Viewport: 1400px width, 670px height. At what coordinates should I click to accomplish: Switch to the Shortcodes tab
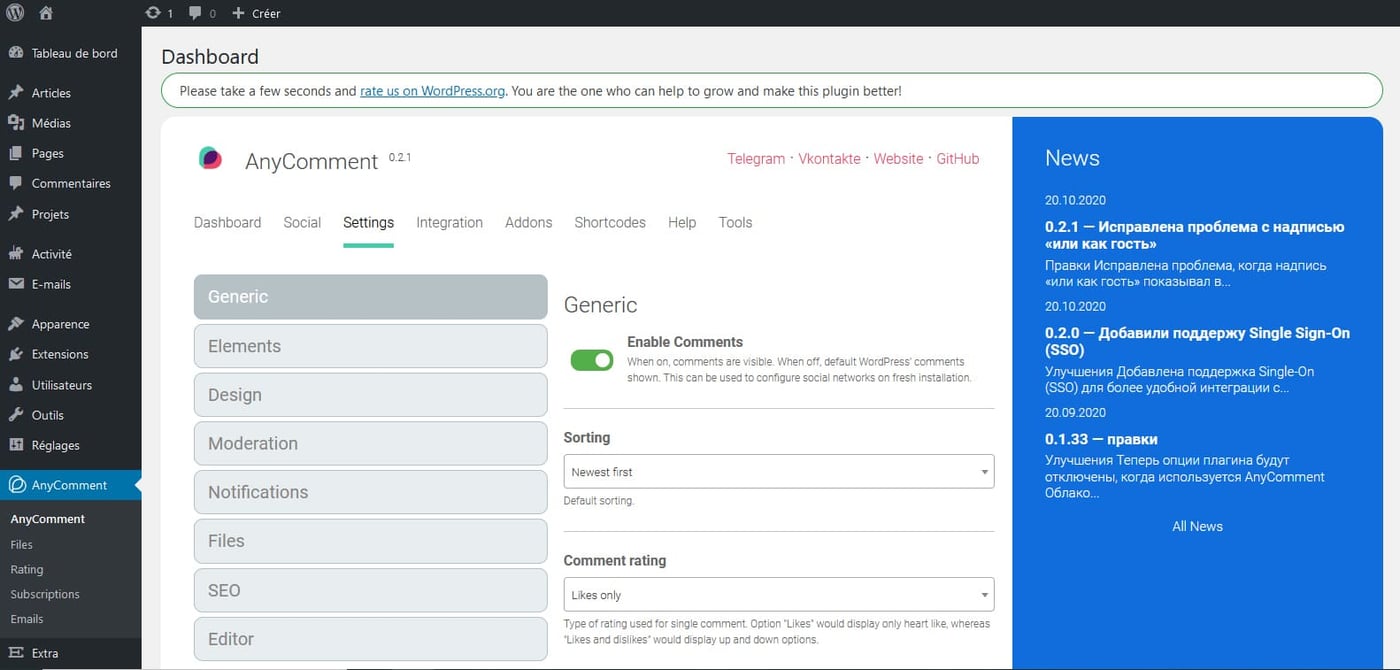pos(609,222)
